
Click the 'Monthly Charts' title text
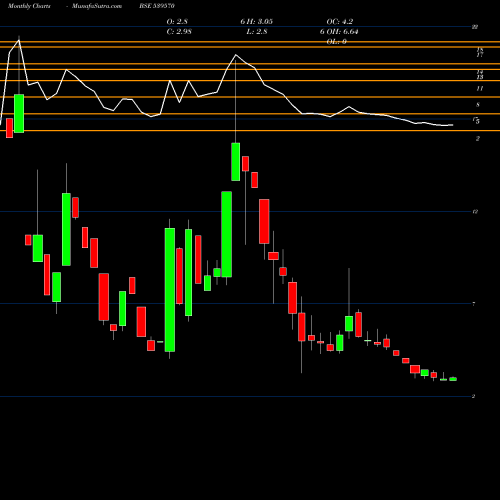point(29,6)
